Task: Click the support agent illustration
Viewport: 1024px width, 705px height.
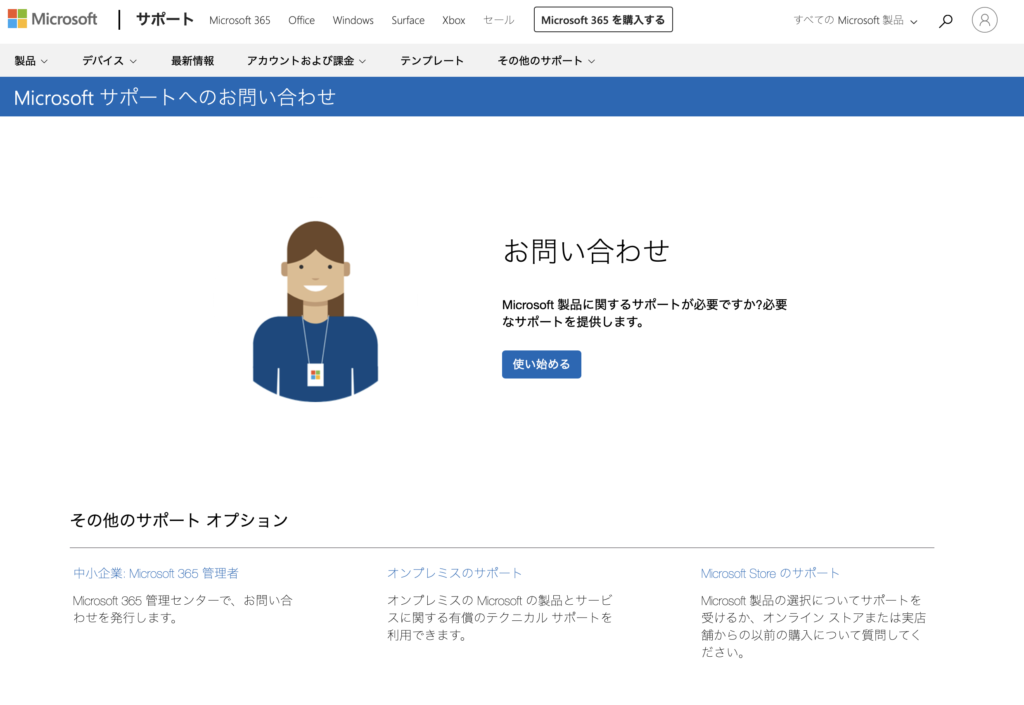Action: [x=315, y=311]
